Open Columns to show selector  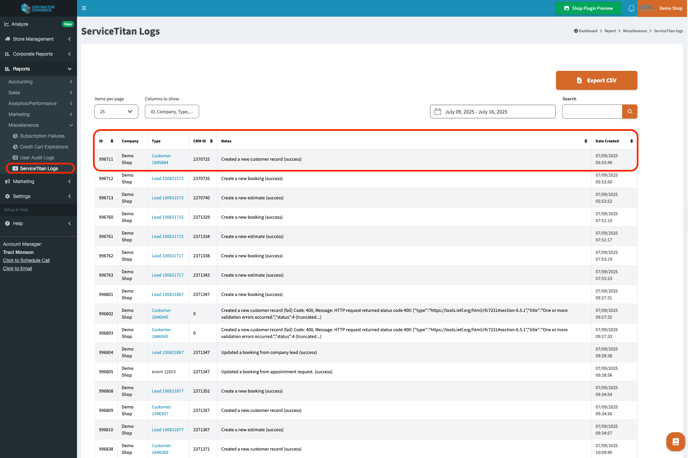pos(172,111)
